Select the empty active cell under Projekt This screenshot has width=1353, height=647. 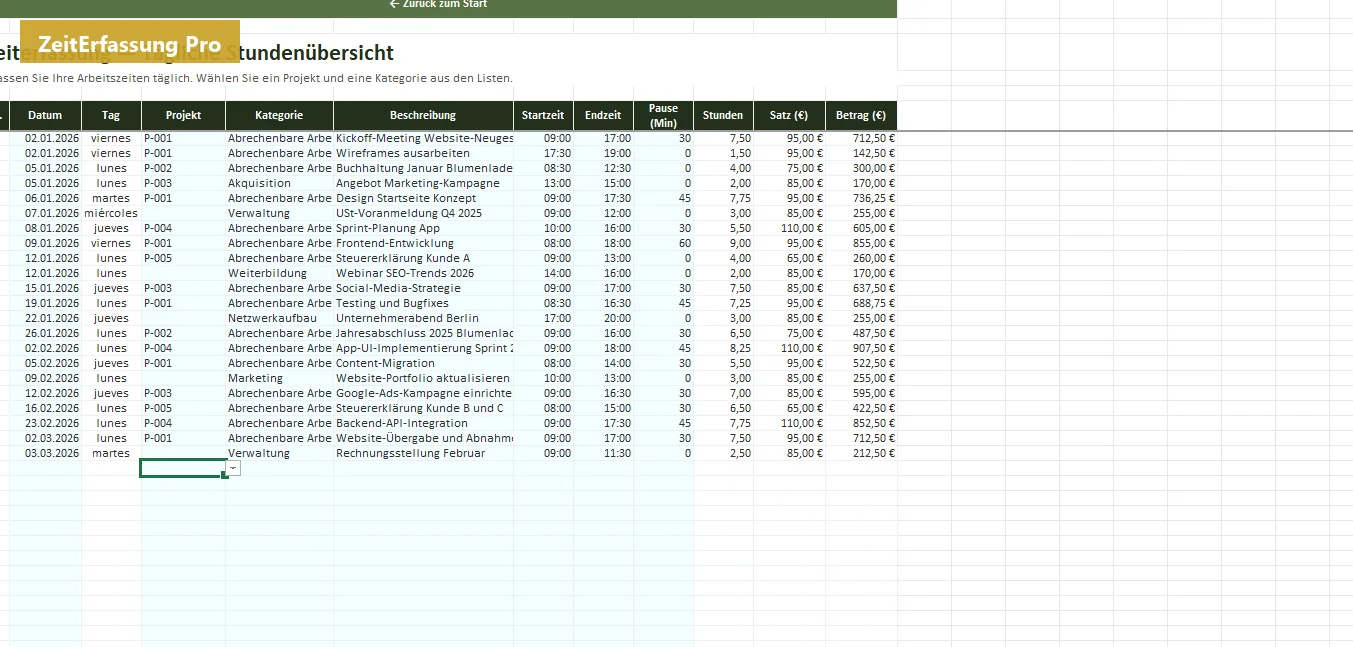point(183,468)
